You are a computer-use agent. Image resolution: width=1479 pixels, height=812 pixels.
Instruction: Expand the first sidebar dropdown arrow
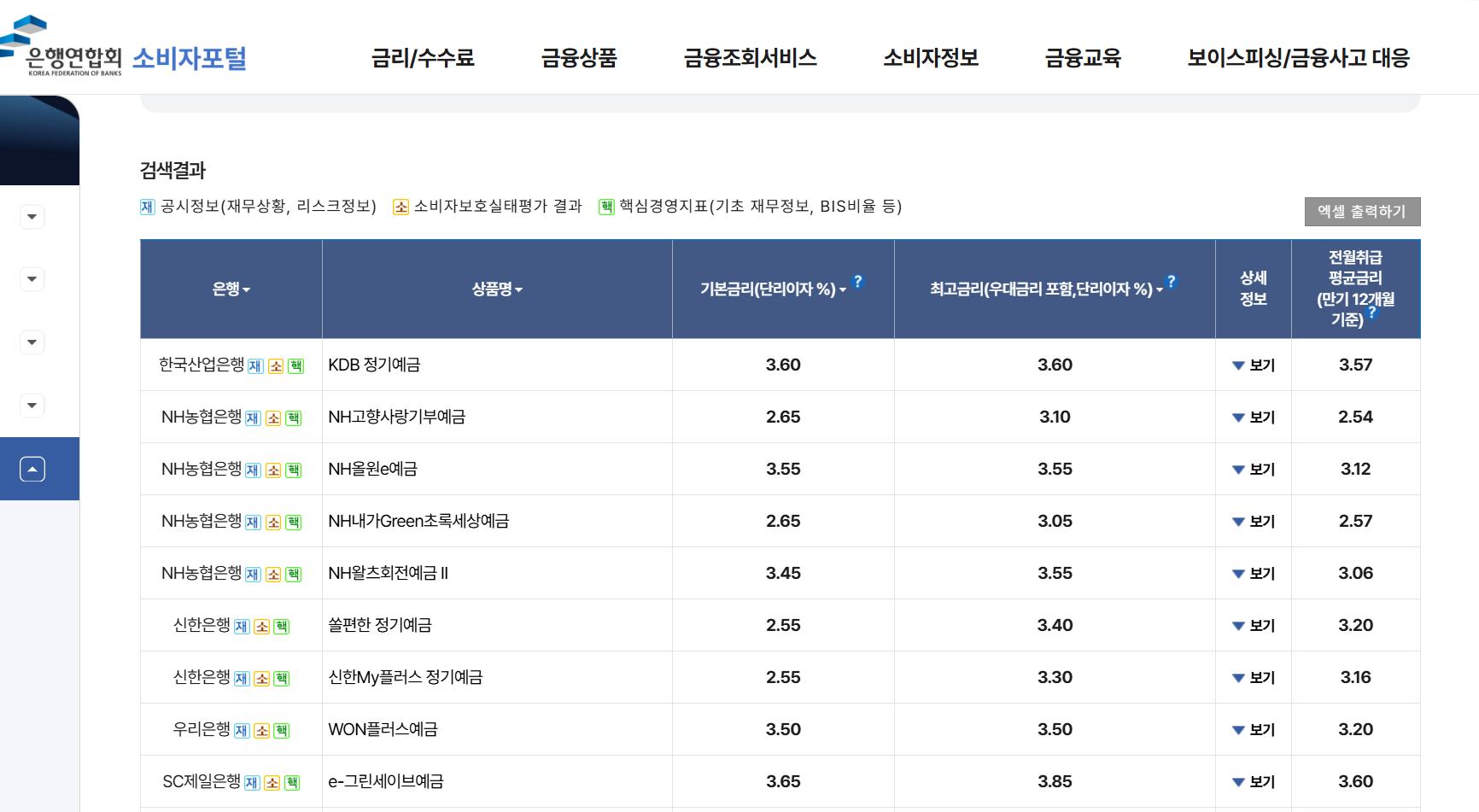[32, 217]
